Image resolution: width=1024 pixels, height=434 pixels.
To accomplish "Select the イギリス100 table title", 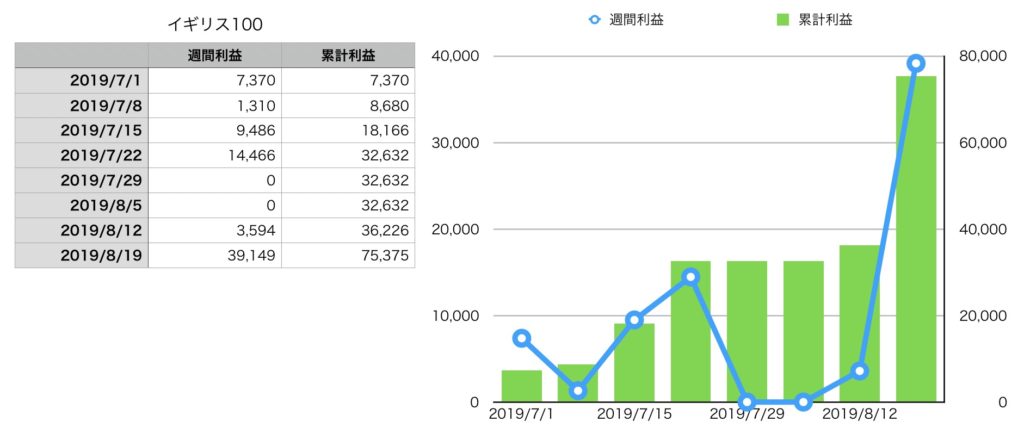I will coord(215,25).
